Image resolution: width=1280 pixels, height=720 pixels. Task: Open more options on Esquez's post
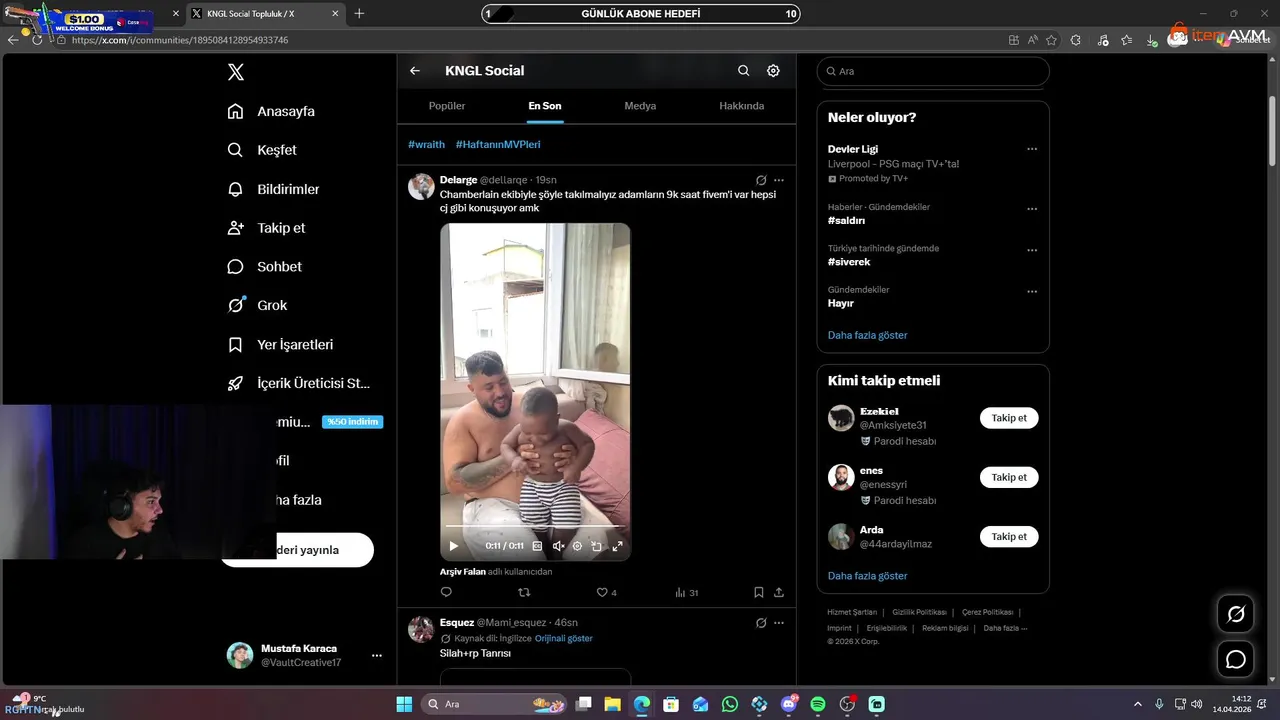click(779, 623)
